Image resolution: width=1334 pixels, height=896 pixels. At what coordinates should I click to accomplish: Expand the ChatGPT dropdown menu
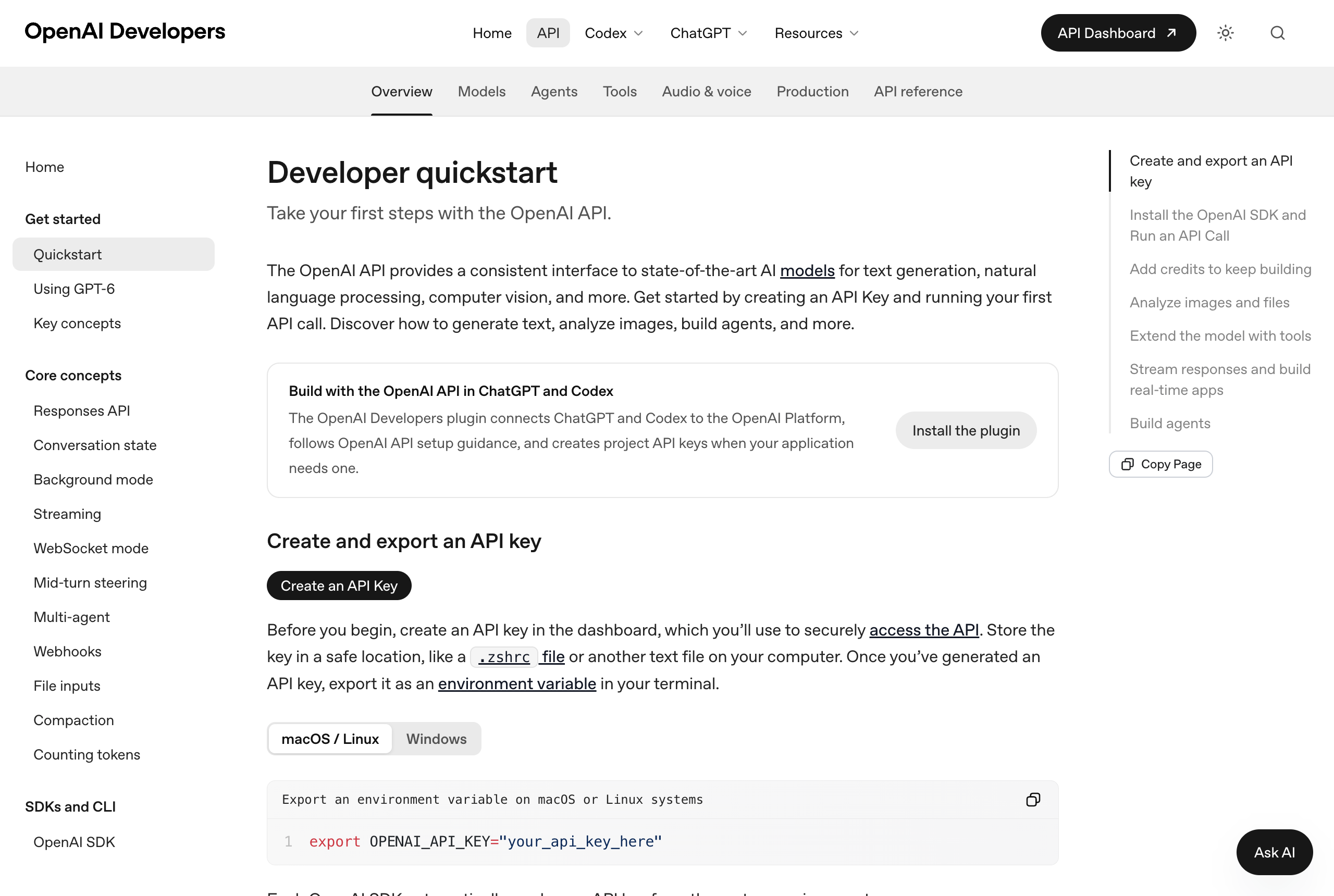(x=708, y=33)
